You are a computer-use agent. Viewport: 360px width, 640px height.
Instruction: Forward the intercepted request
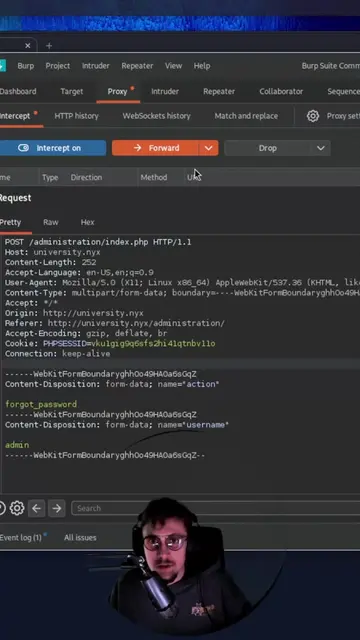click(x=156, y=148)
